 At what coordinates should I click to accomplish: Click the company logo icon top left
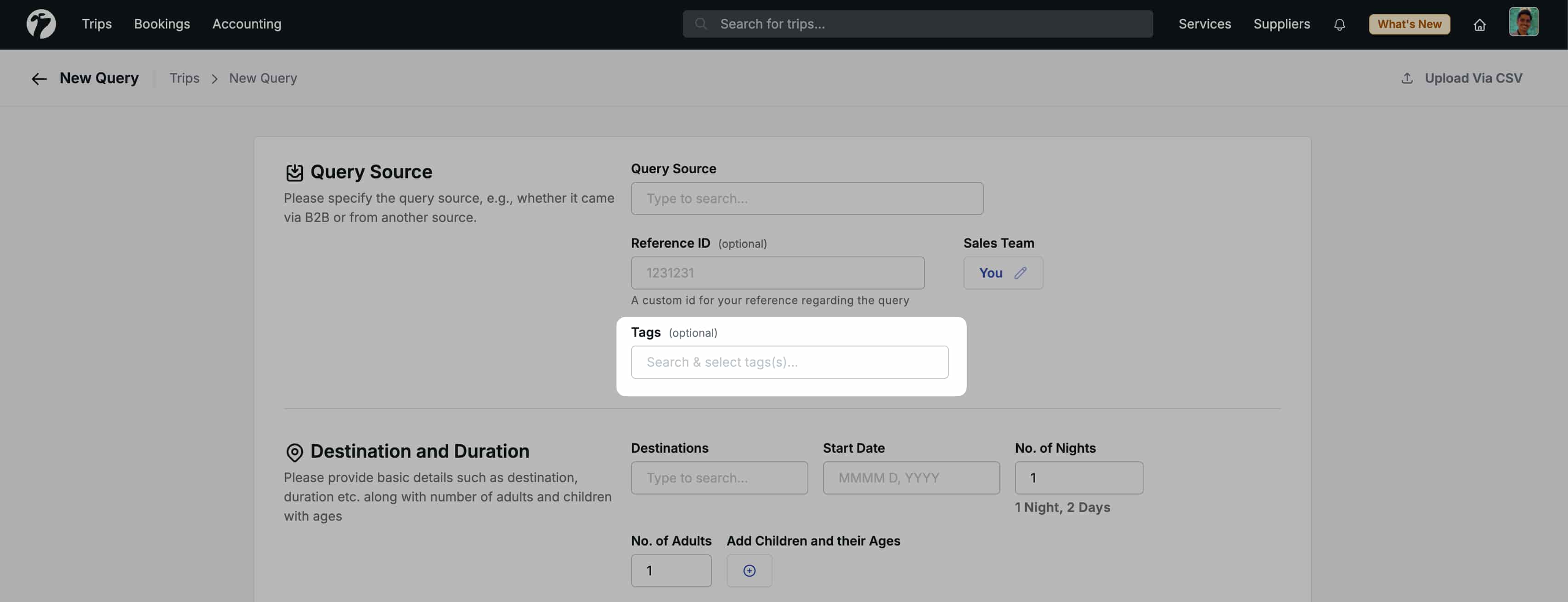(x=40, y=24)
